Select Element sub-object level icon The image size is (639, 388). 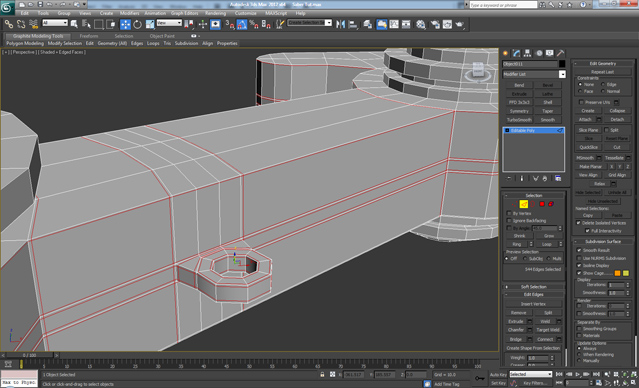tap(551, 204)
